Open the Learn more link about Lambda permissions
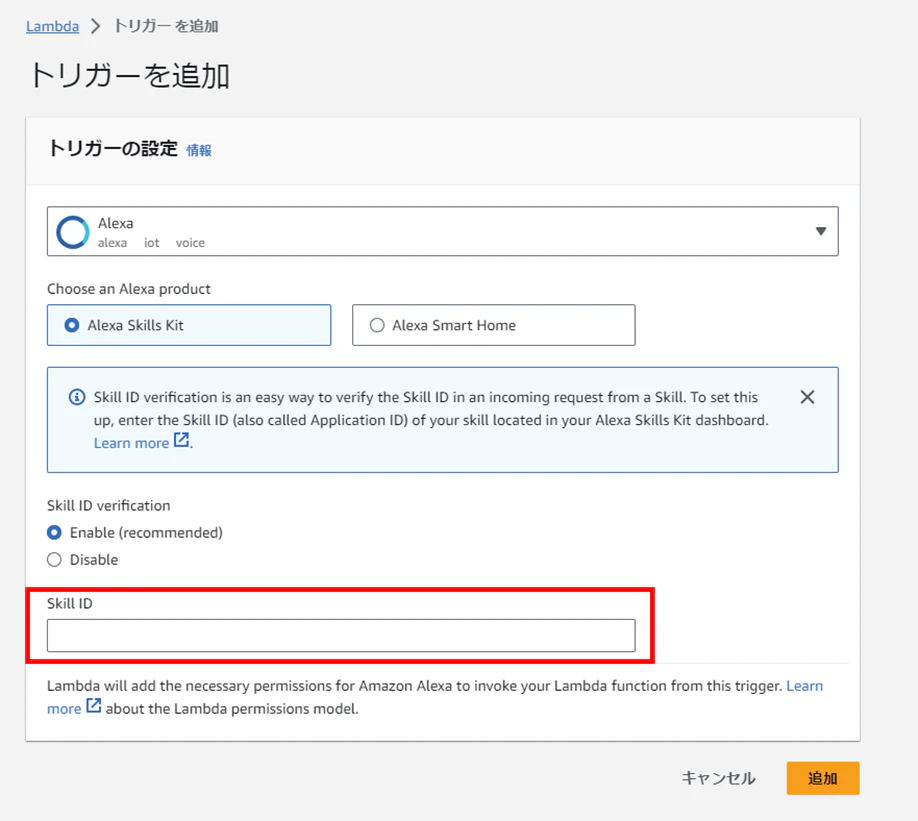Screen dimensions: 918x821 click(804, 686)
